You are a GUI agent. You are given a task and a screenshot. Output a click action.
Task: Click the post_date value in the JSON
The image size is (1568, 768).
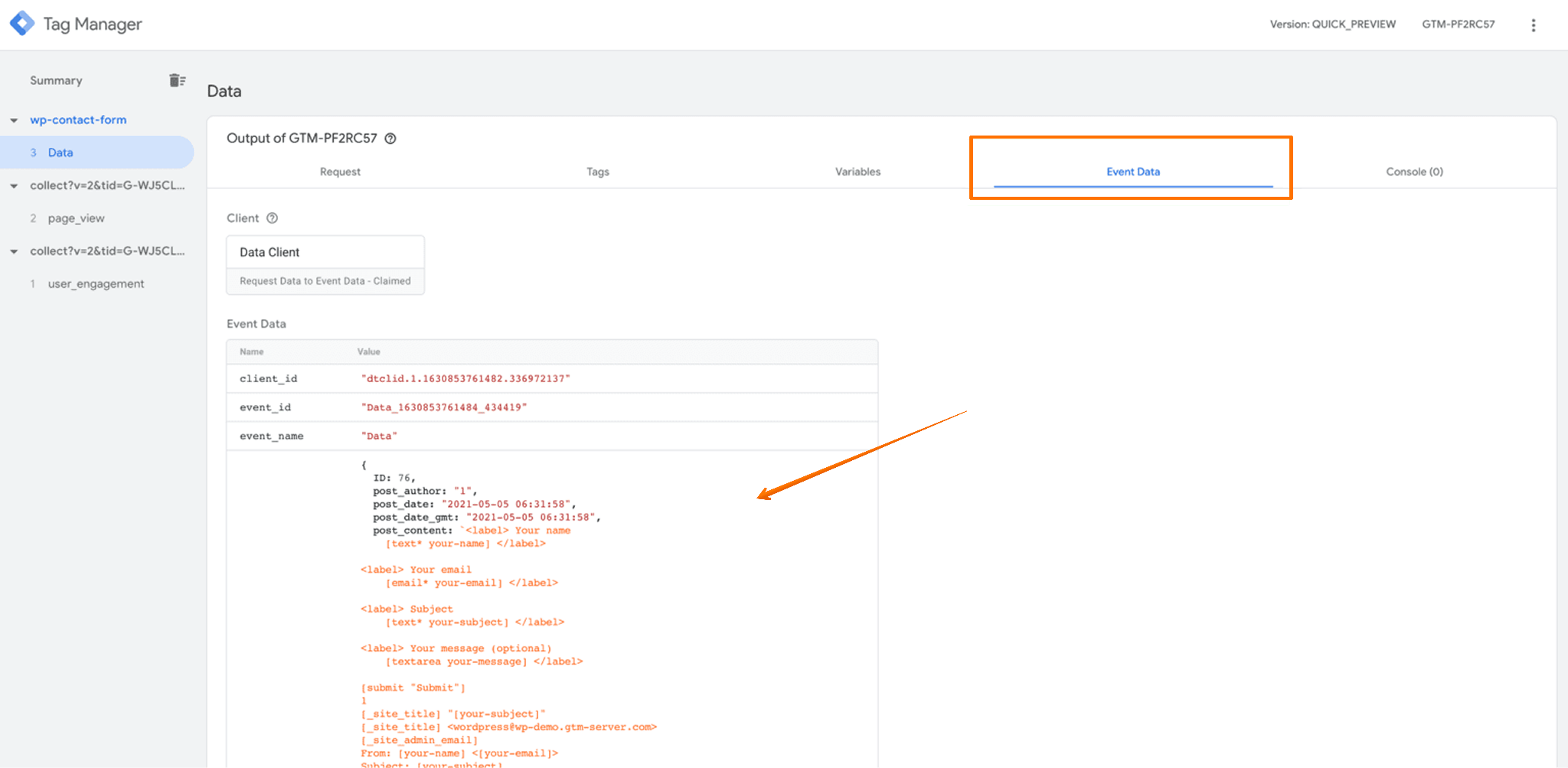pos(506,505)
